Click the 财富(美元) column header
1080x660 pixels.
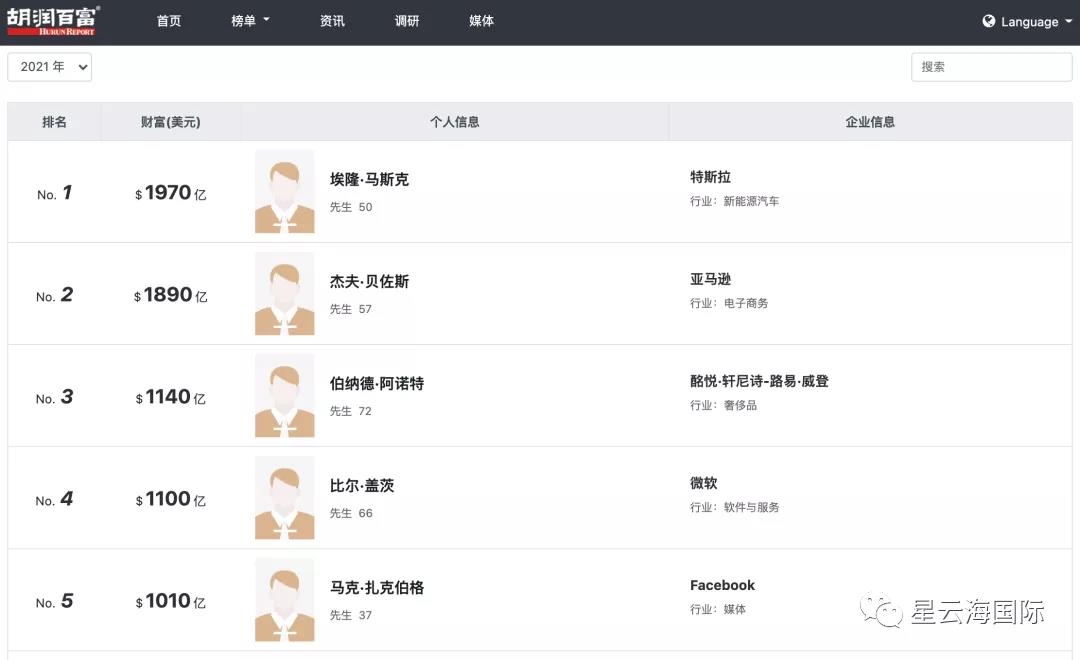click(x=170, y=121)
